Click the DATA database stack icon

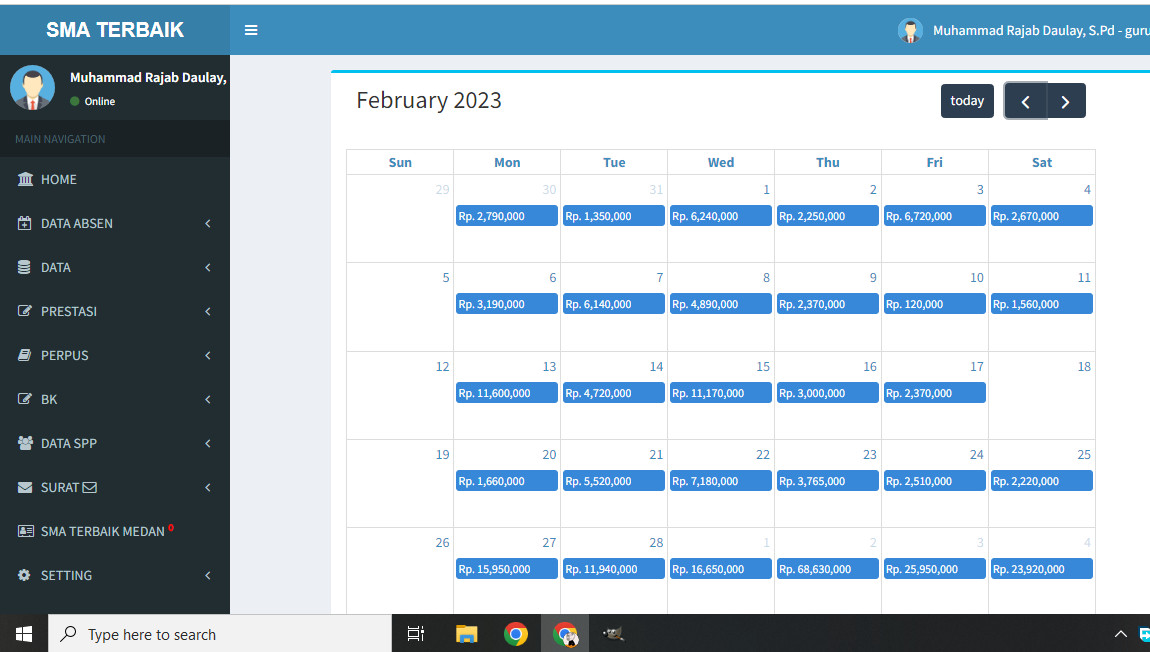[25, 267]
